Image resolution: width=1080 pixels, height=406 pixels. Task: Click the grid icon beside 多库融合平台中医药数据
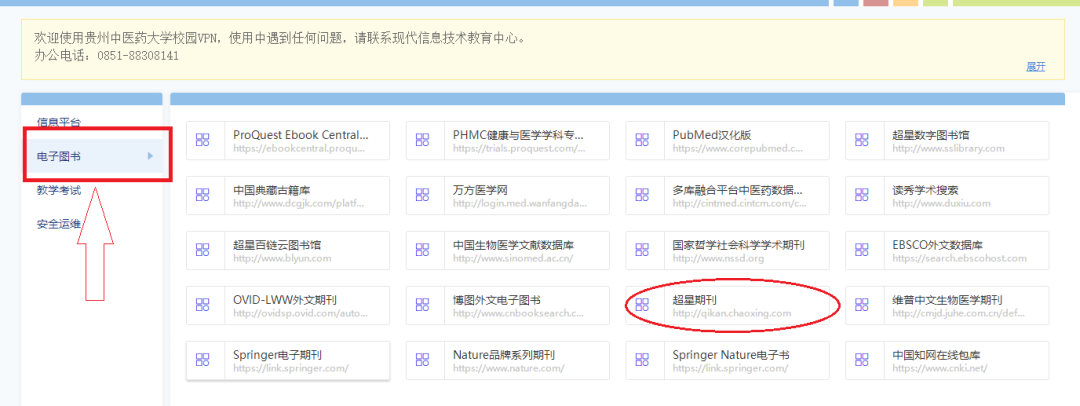[x=642, y=195]
